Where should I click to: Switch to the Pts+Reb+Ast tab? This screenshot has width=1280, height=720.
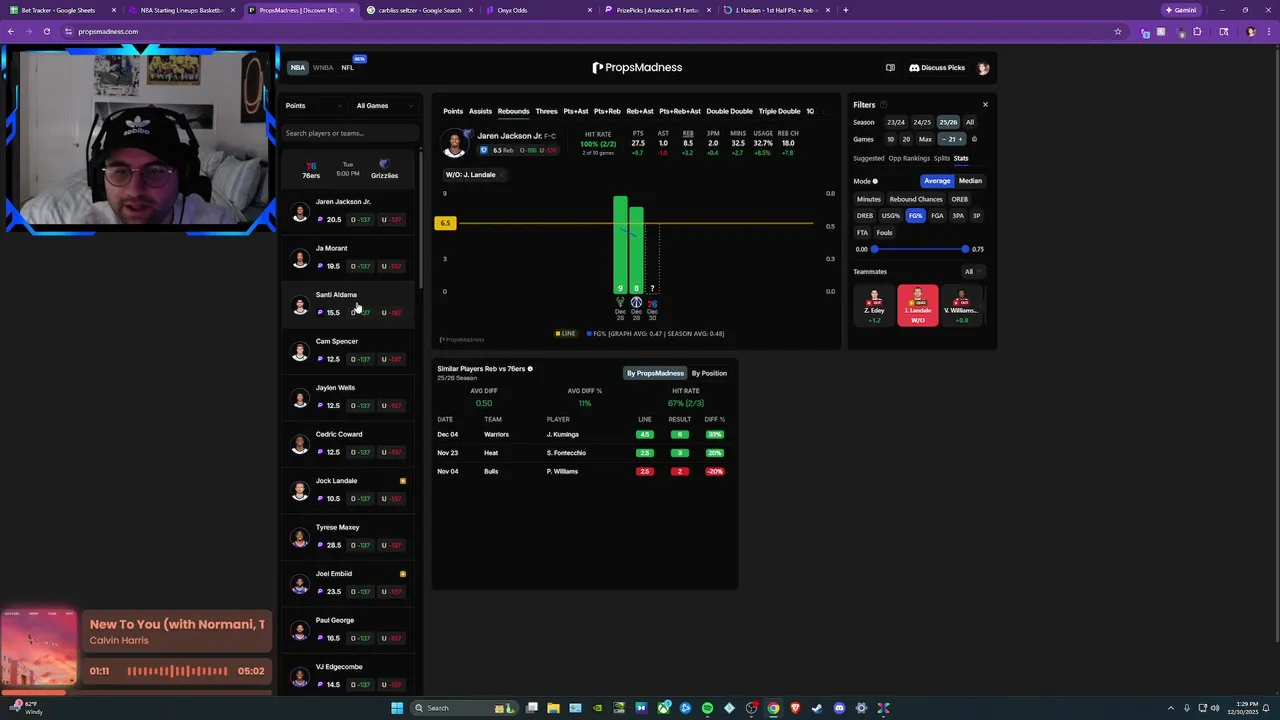pyautogui.click(x=680, y=111)
